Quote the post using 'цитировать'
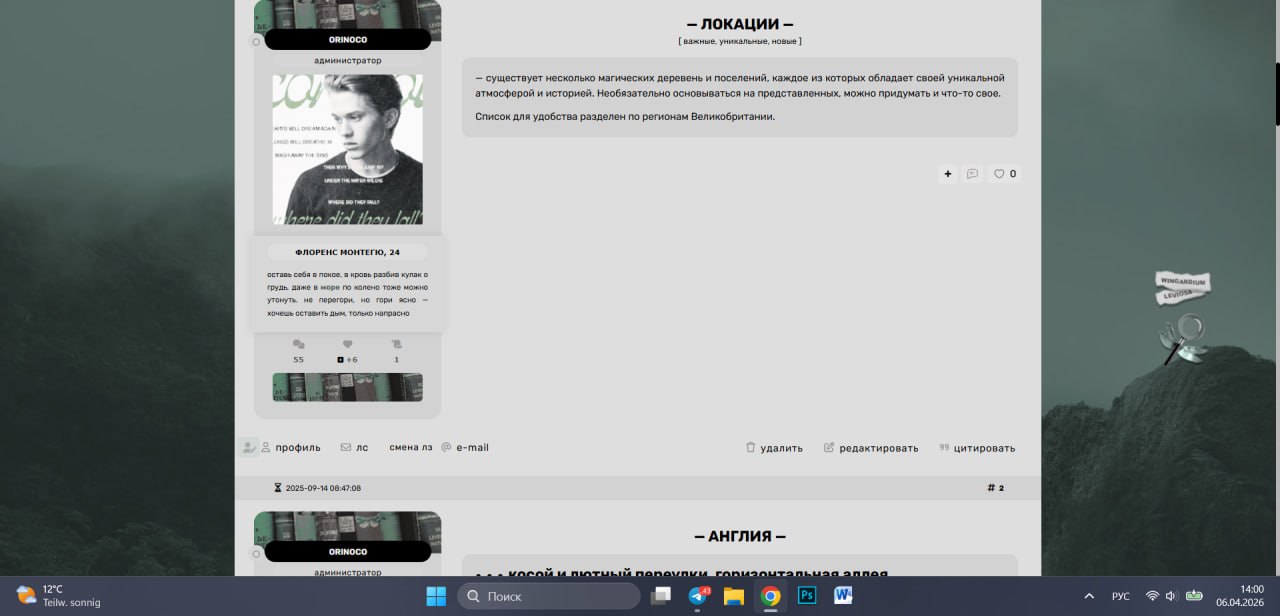1280x616 pixels. (977, 448)
